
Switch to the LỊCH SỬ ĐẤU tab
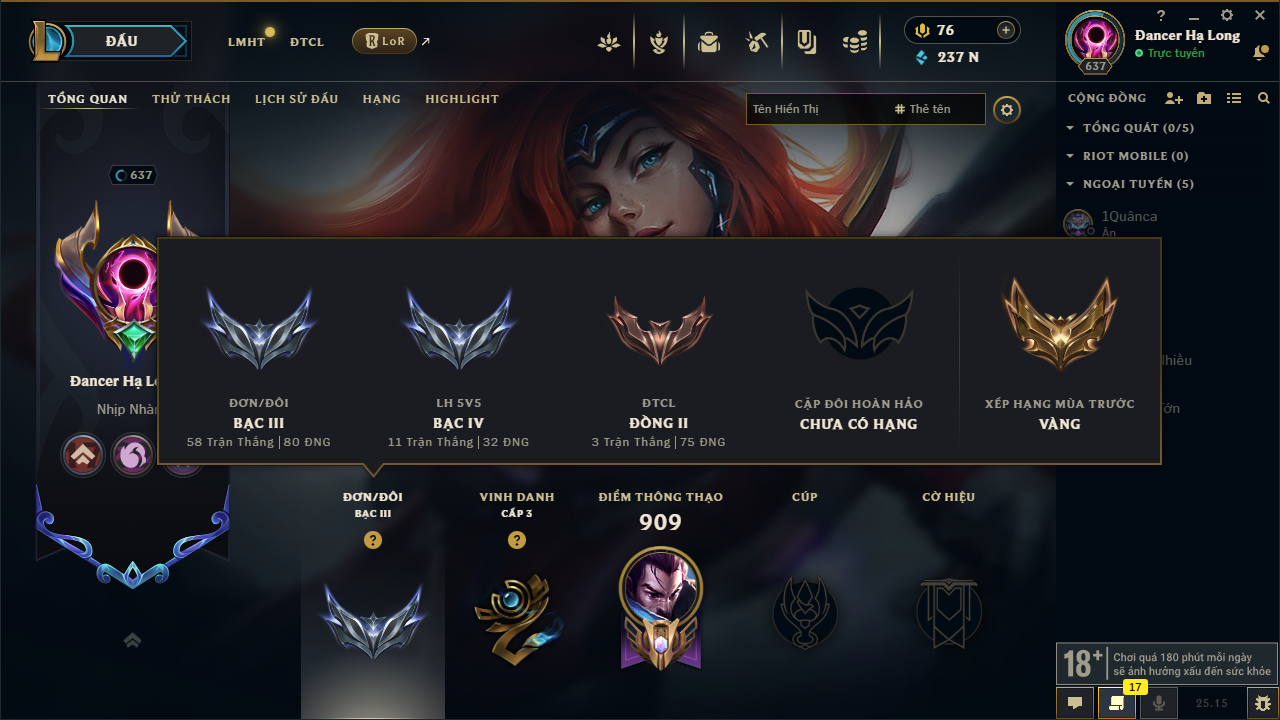click(x=296, y=99)
